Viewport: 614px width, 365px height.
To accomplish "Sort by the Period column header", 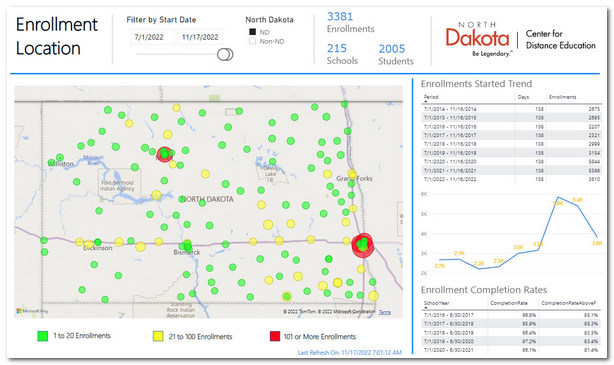I will click(431, 97).
